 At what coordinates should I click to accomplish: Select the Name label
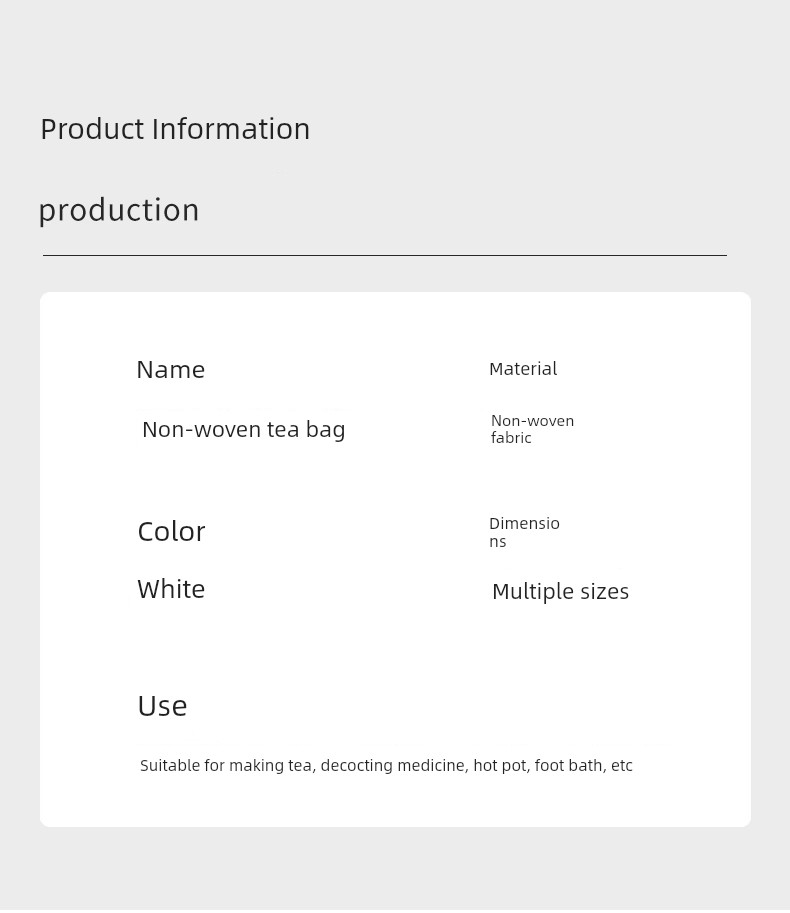tap(171, 370)
